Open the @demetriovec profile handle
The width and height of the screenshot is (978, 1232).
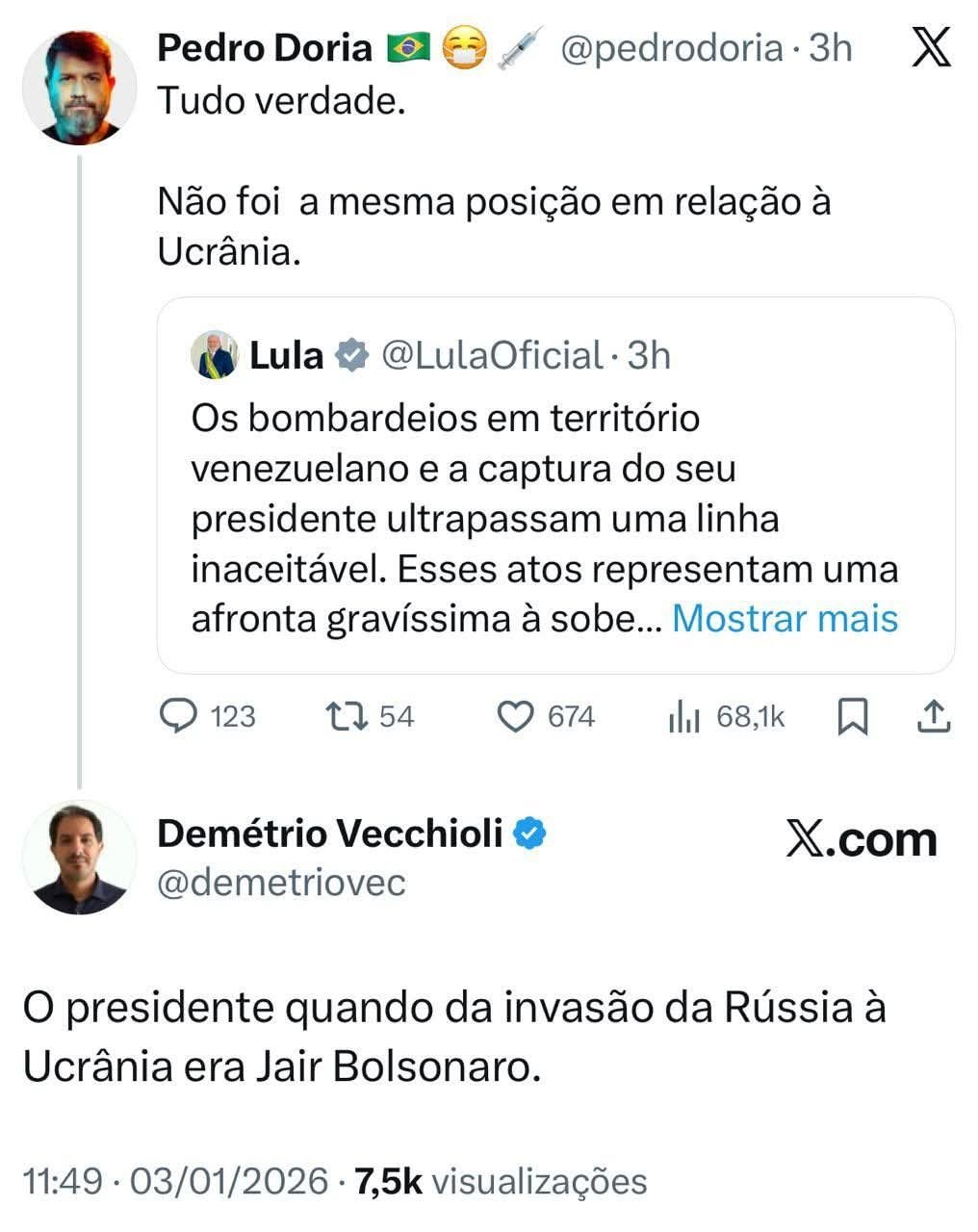click(x=281, y=882)
